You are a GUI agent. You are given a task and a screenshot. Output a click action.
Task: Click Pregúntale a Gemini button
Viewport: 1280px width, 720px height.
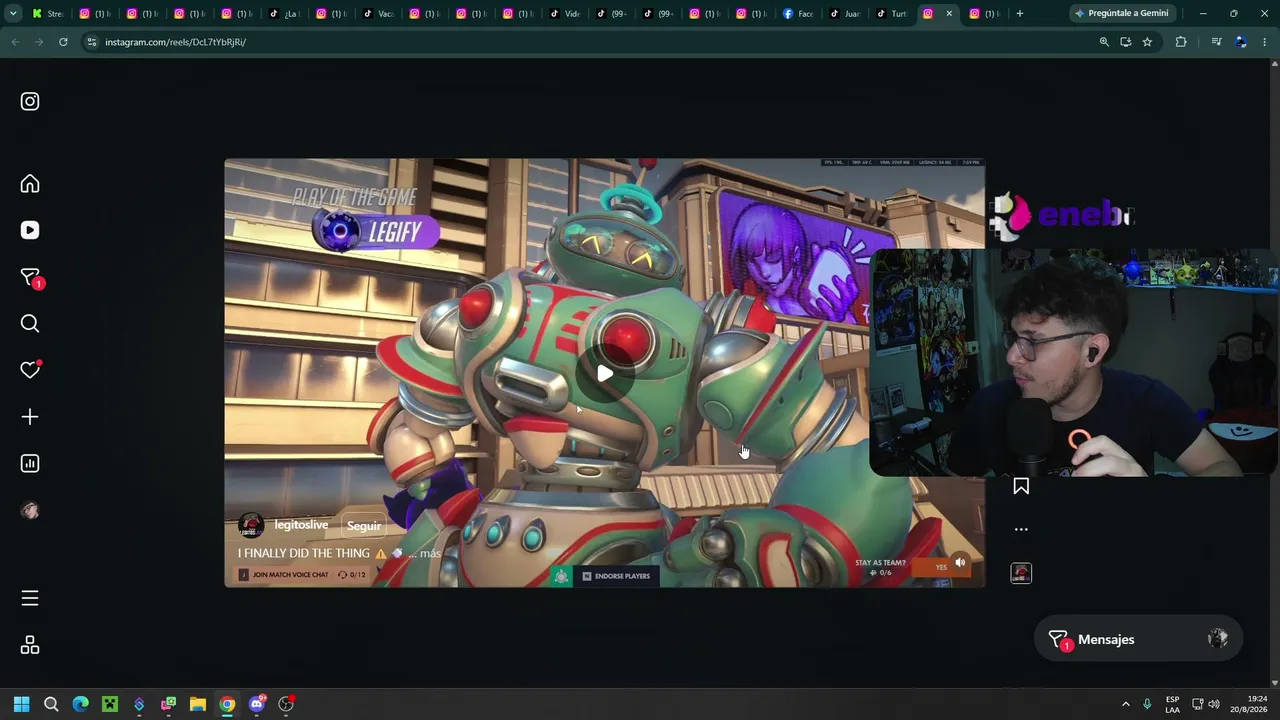point(1121,13)
